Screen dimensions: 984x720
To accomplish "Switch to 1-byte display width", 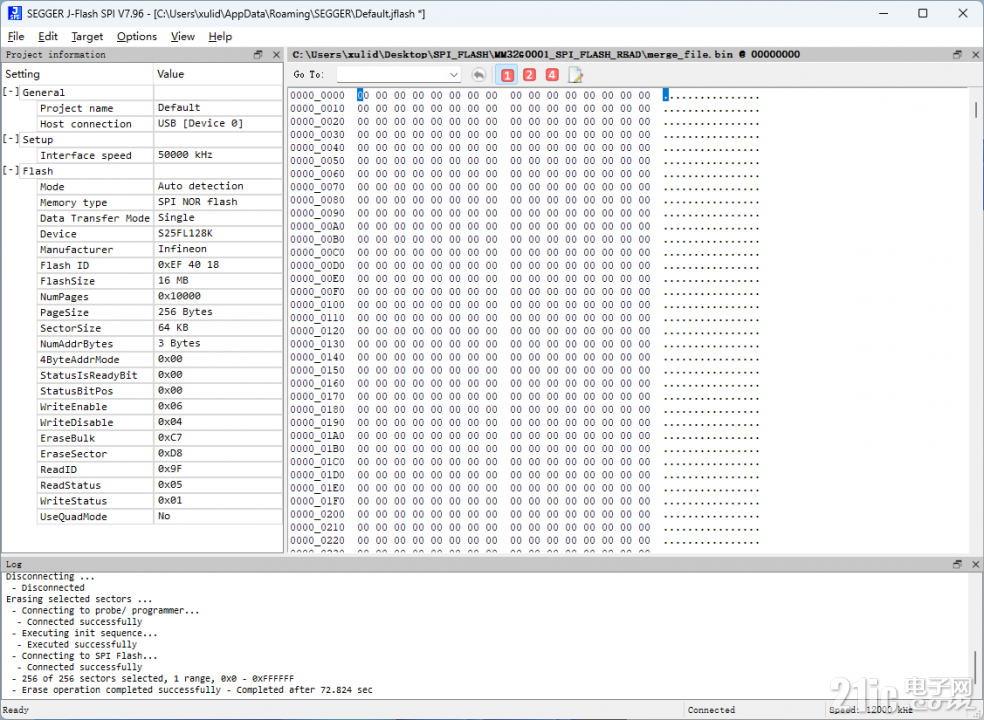I will point(507,75).
